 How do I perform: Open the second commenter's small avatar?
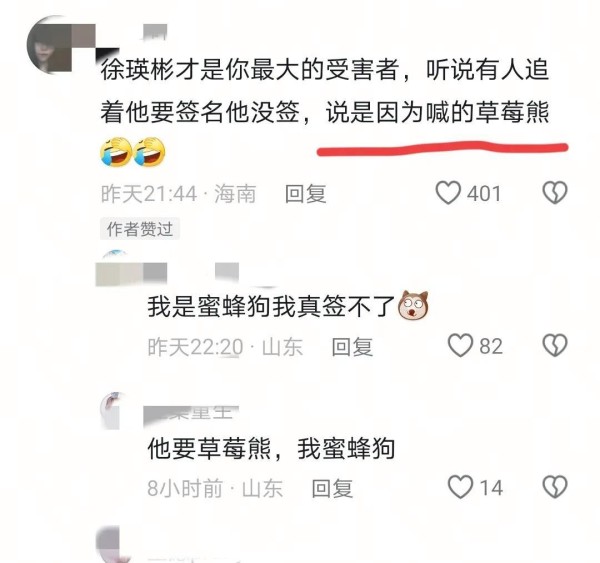tap(115, 258)
